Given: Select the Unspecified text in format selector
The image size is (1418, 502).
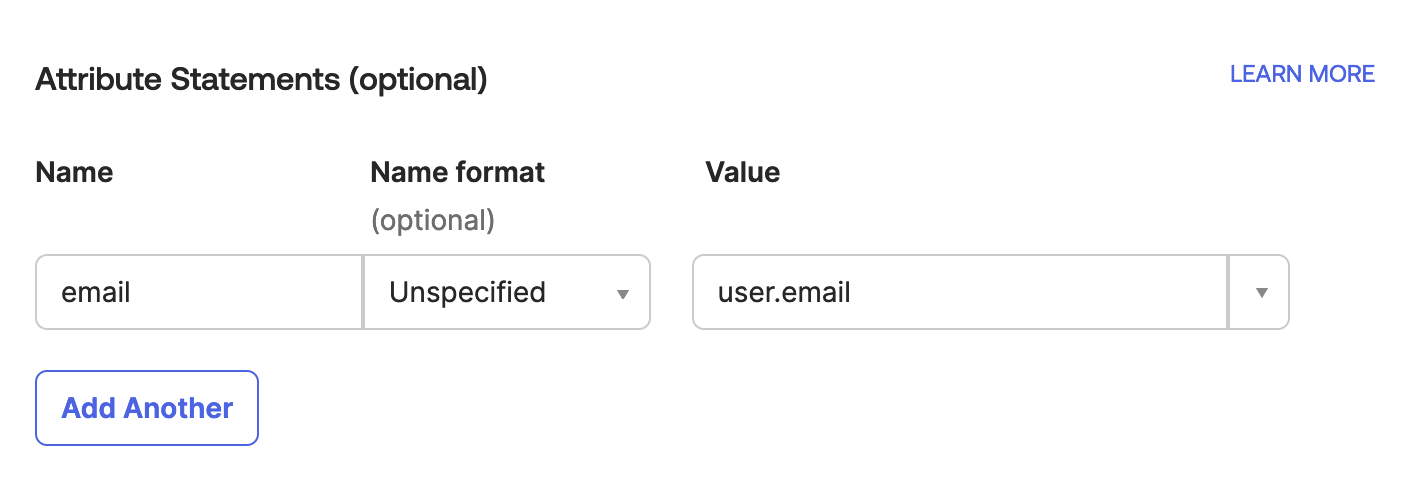Looking at the screenshot, I should point(467,292).
